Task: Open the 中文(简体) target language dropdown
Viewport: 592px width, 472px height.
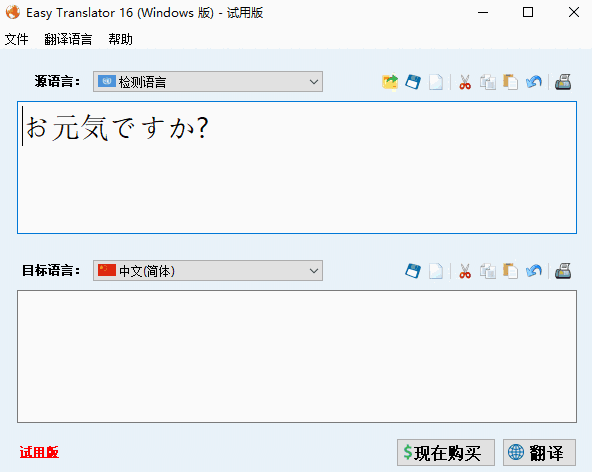Action: [208, 270]
